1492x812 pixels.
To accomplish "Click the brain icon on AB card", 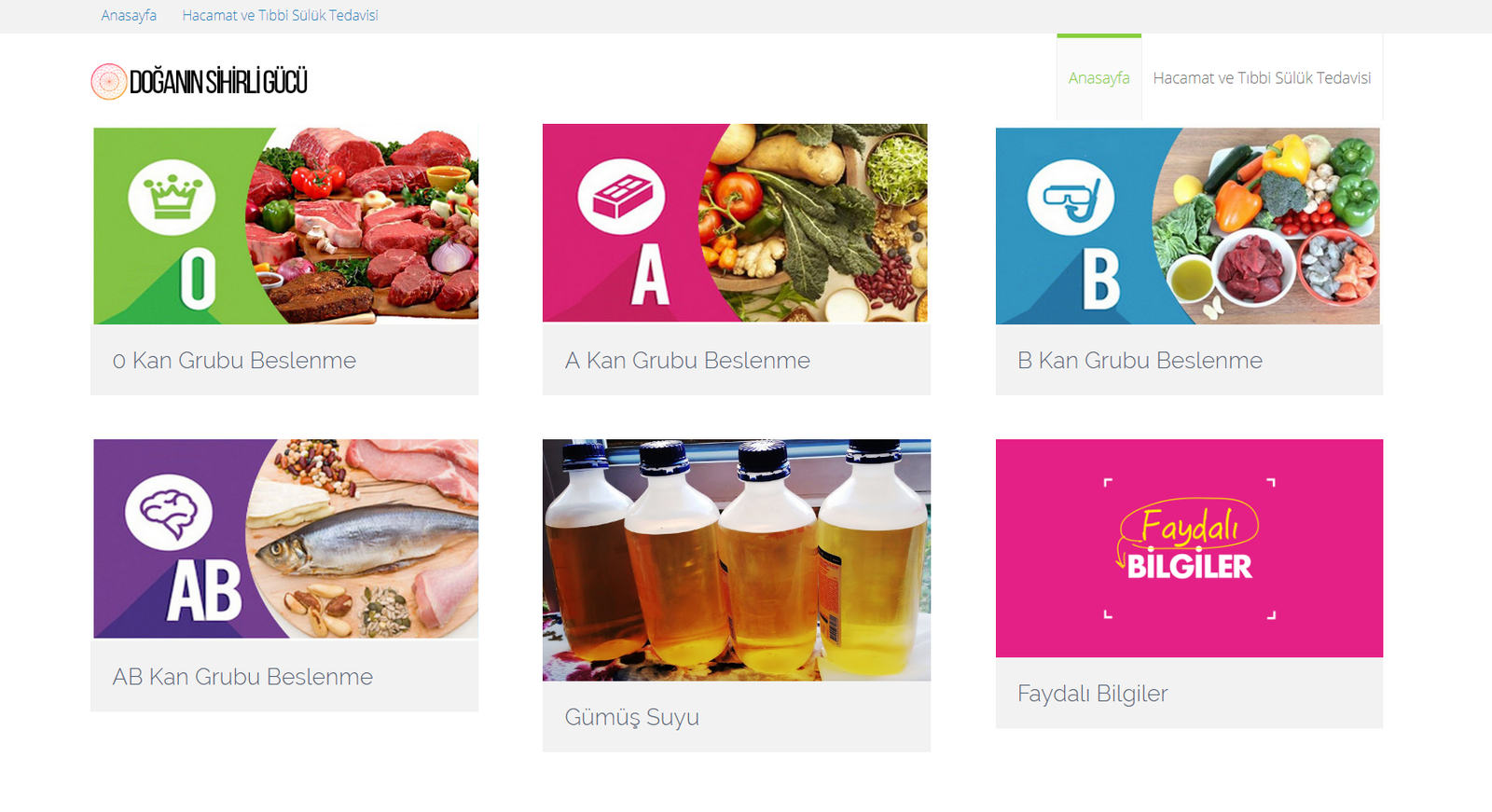I will [x=169, y=512].
